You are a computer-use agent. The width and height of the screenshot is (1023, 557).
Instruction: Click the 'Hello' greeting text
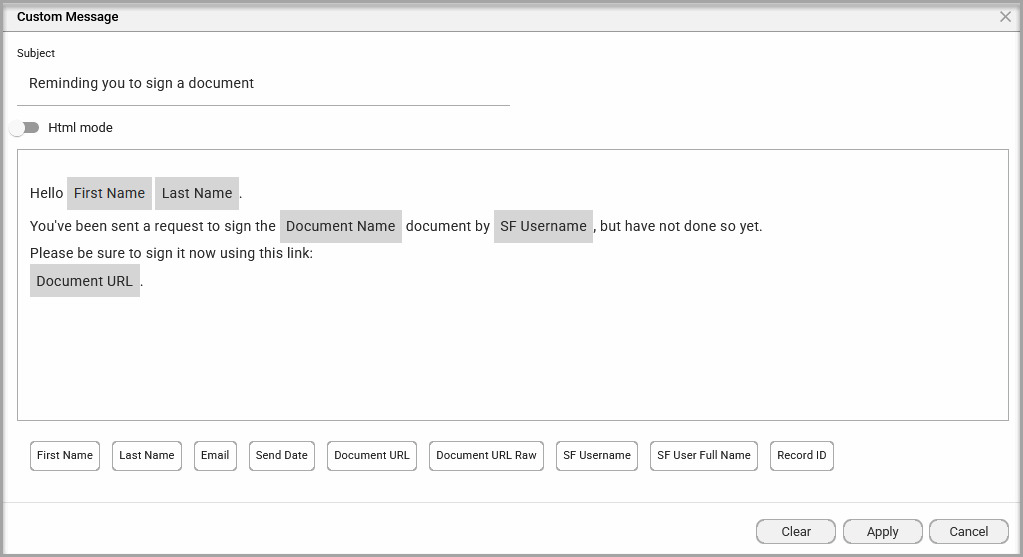[46, 193]
